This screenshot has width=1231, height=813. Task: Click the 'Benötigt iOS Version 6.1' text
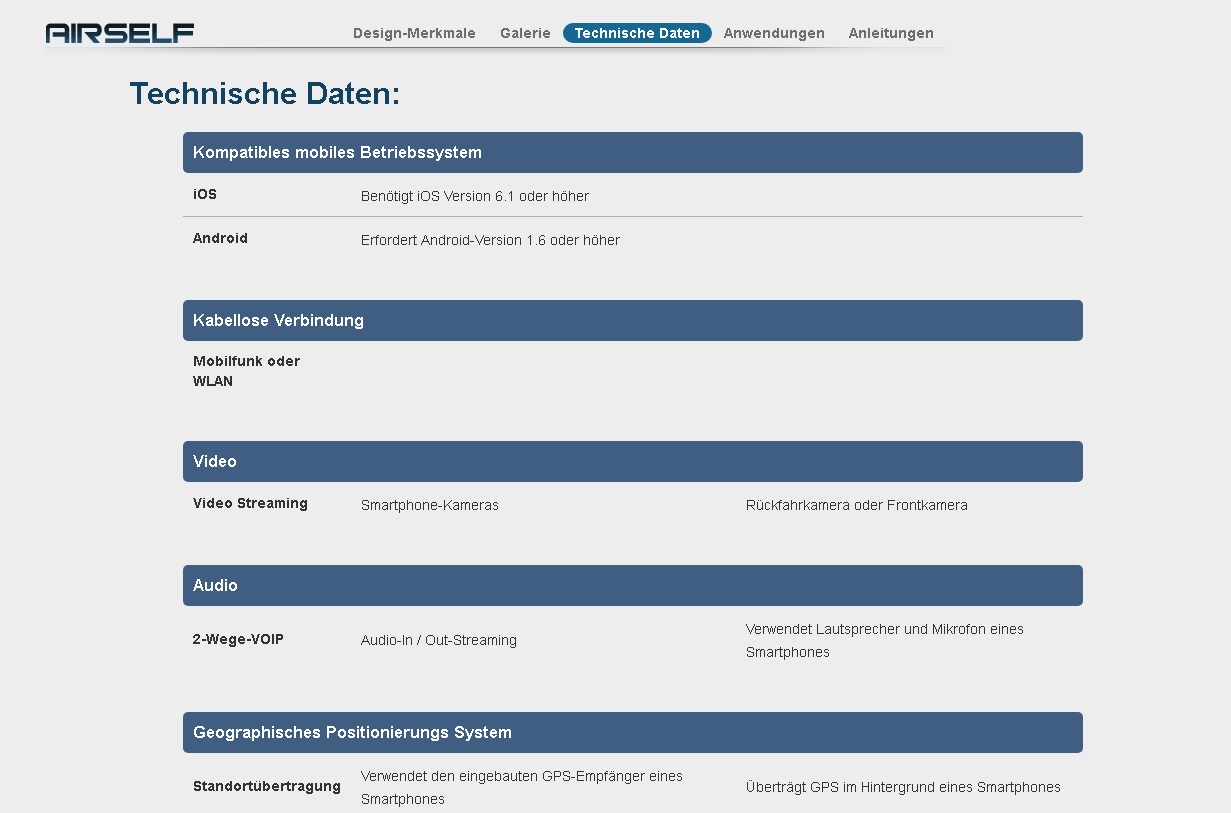[474, 197]
